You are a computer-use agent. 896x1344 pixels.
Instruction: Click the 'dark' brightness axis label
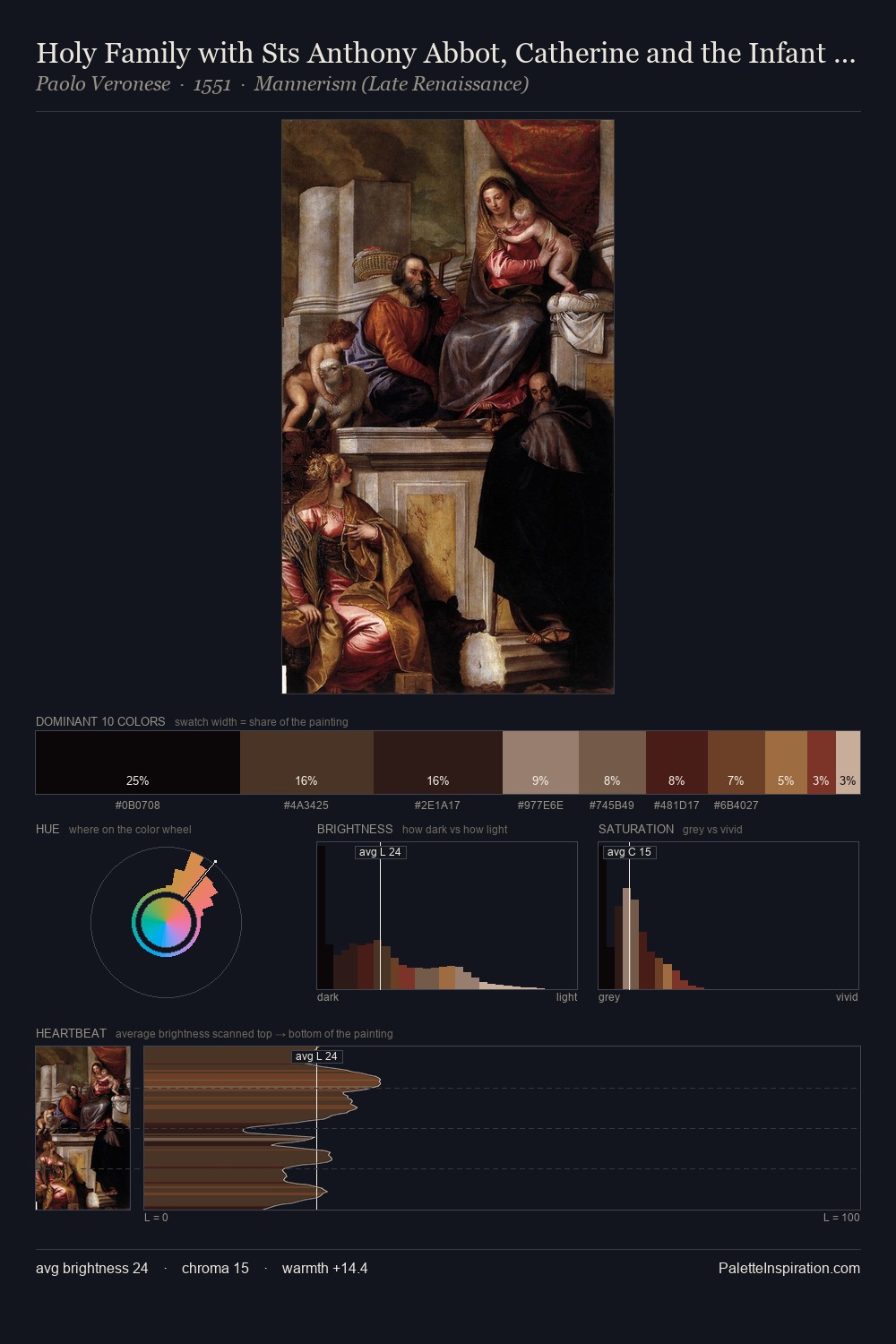coord(328,997)
